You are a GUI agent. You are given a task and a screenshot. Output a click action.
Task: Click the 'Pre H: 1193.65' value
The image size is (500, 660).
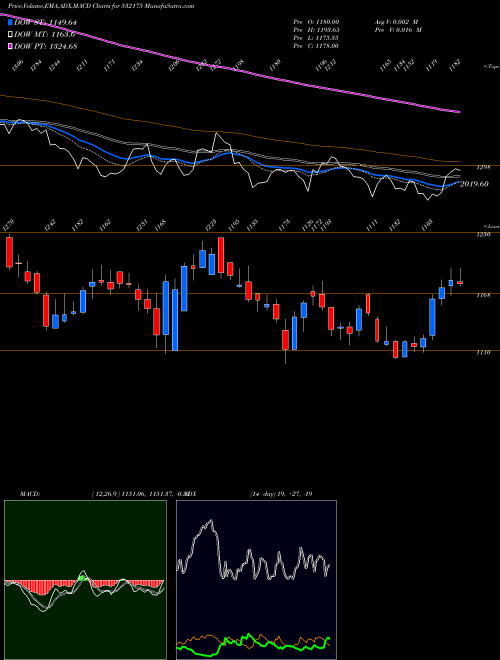tap(316, 30)
